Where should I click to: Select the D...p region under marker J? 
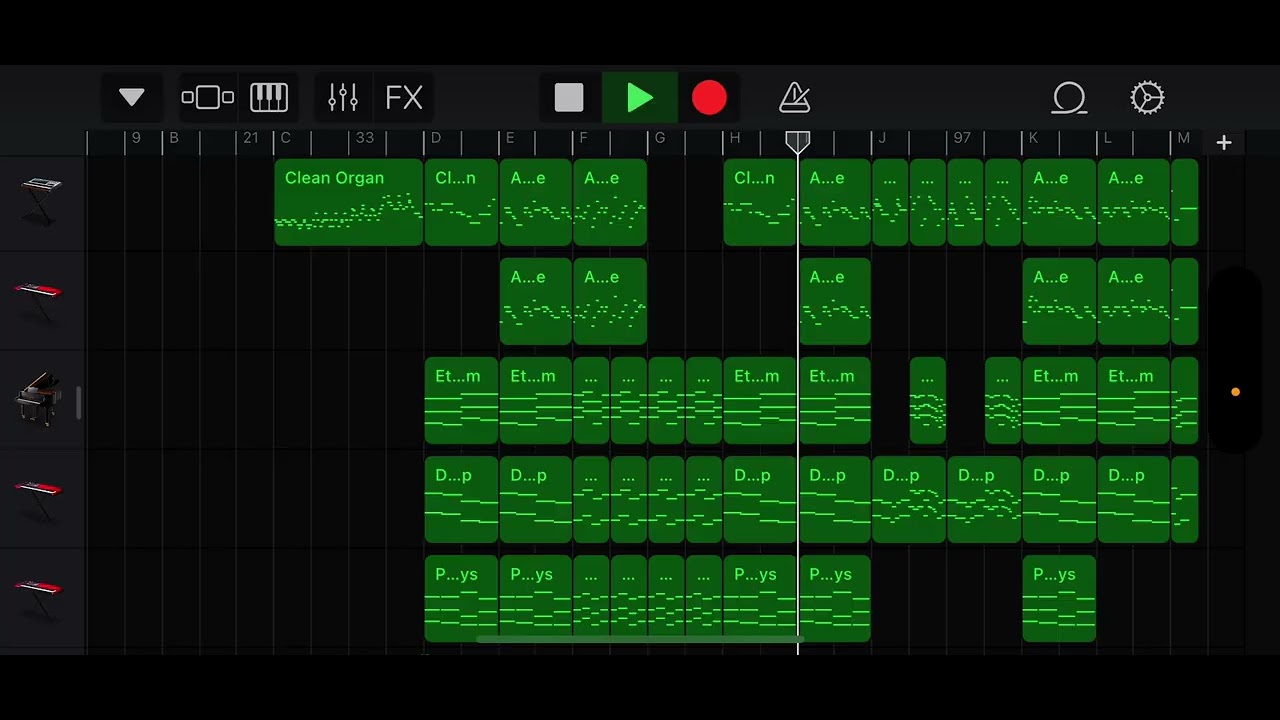(x=909, y=499)
